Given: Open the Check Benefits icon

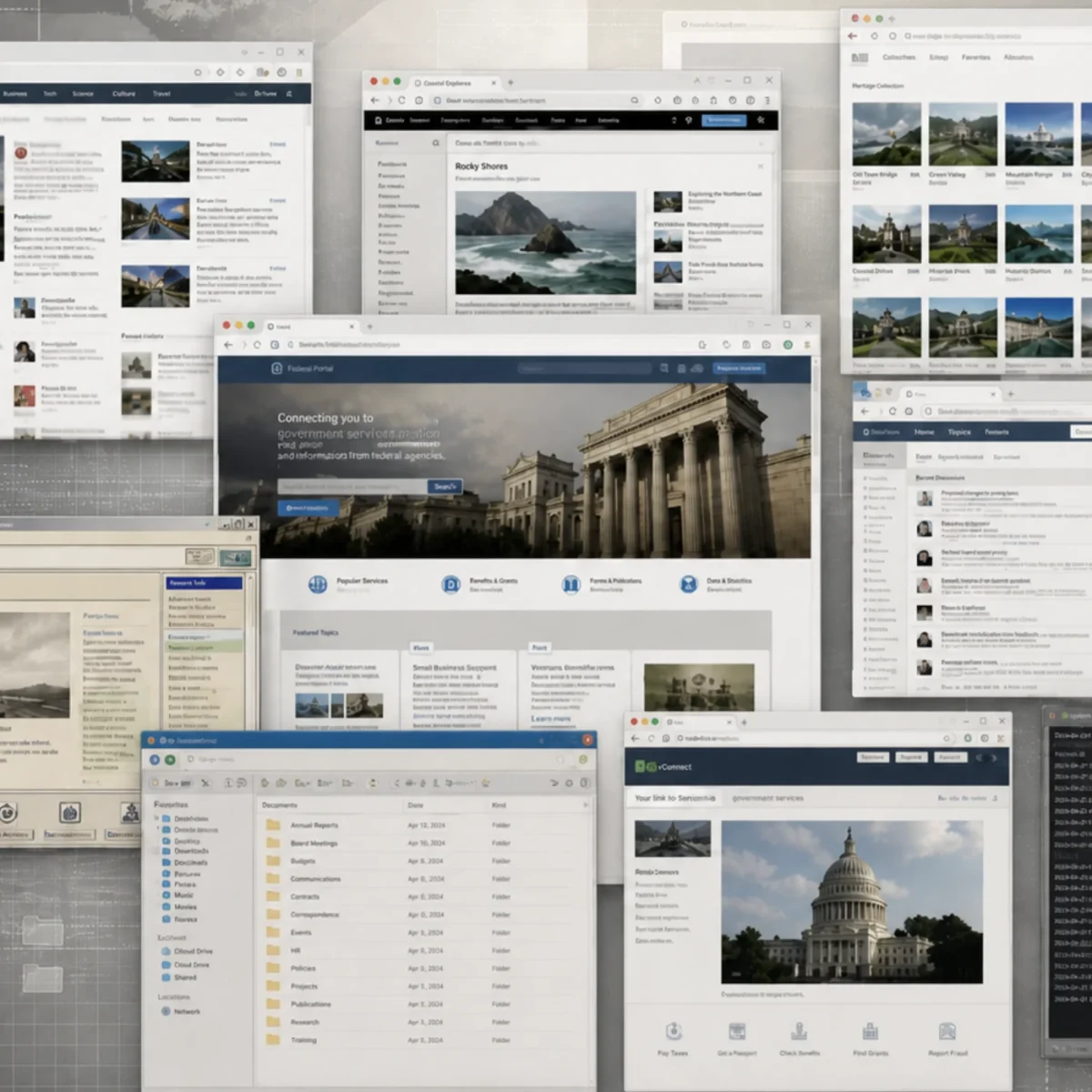Looking at the screenshot, I should coord(799,1031).
